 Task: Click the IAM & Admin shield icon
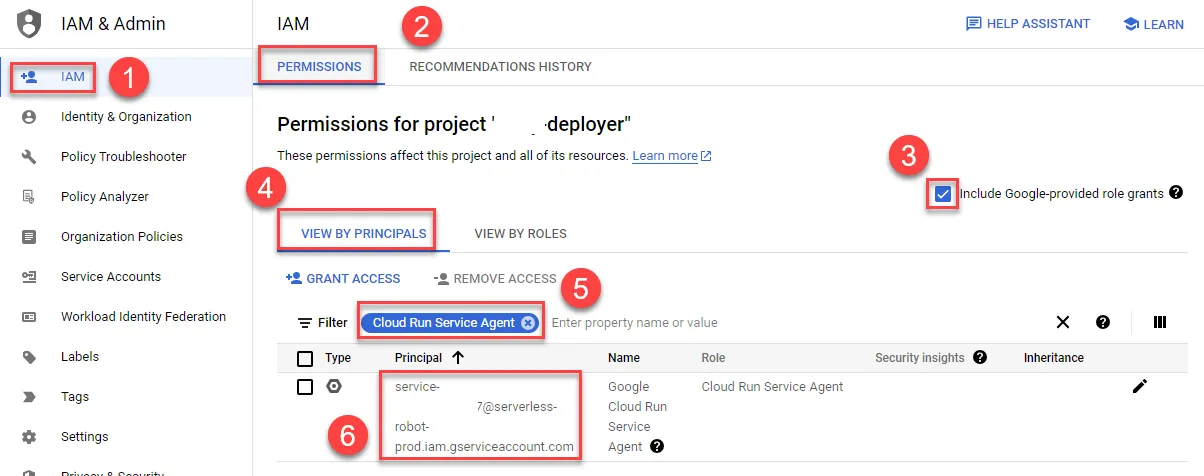coord(29,23)
